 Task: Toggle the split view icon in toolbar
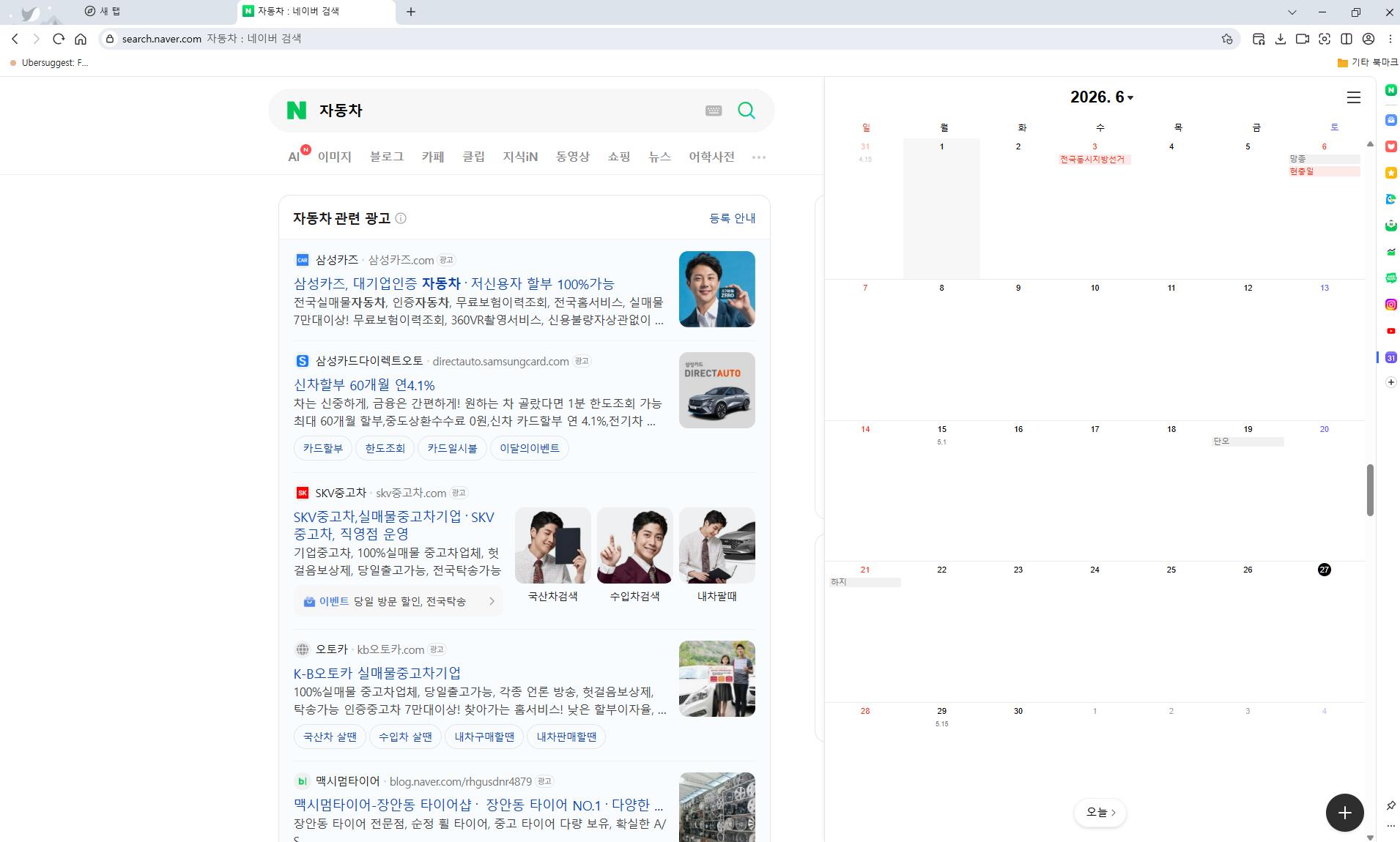(1347, 39)
